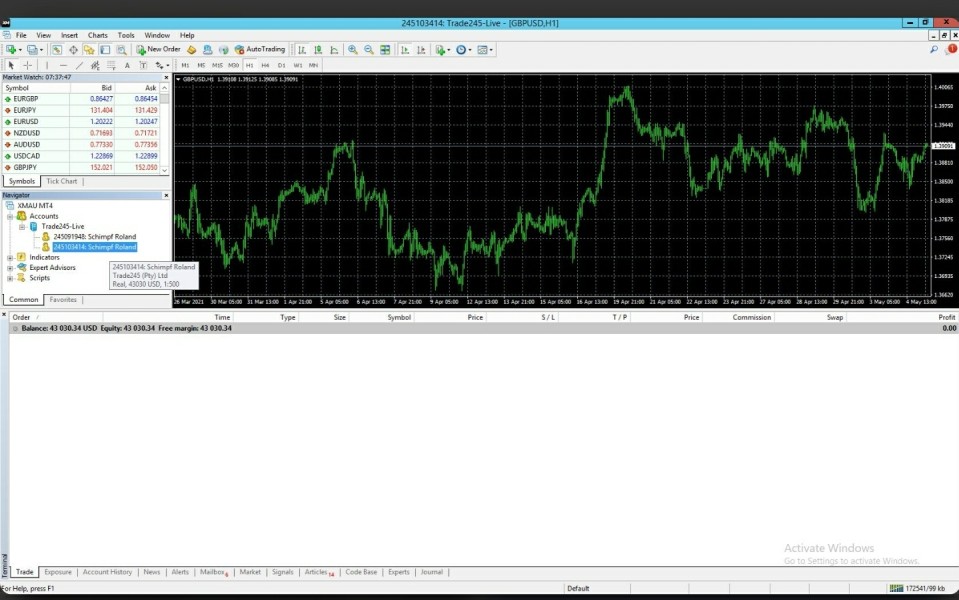Open the Data Window toolbar icon

click(x=73, y=50)
